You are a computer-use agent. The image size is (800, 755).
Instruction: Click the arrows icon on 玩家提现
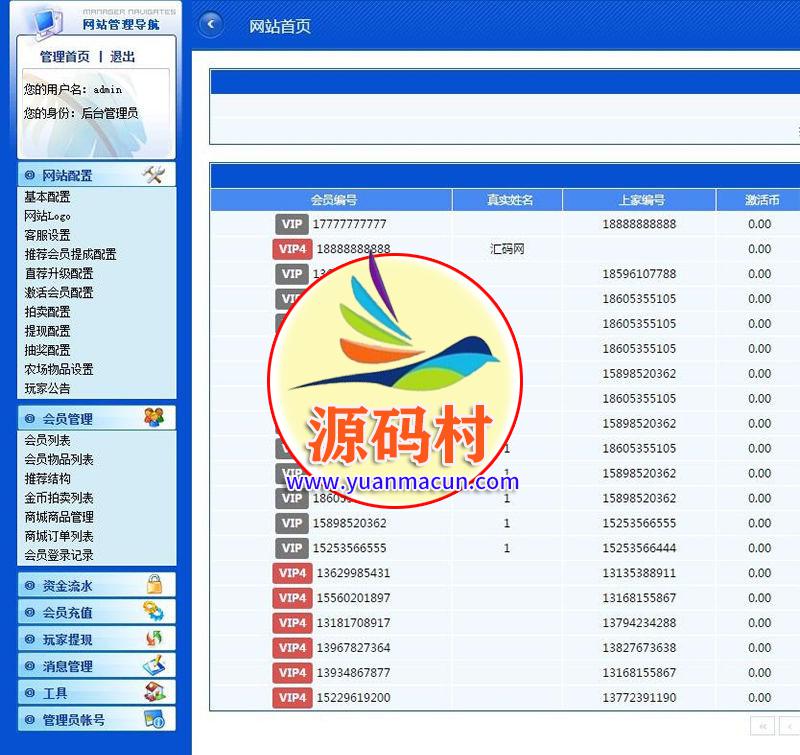pos(153,639)
